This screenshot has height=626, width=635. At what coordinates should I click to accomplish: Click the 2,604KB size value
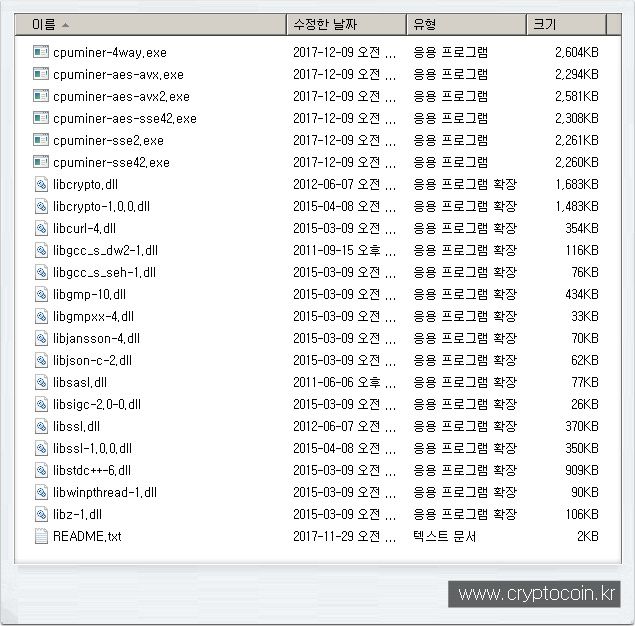[x=577, y=52]
